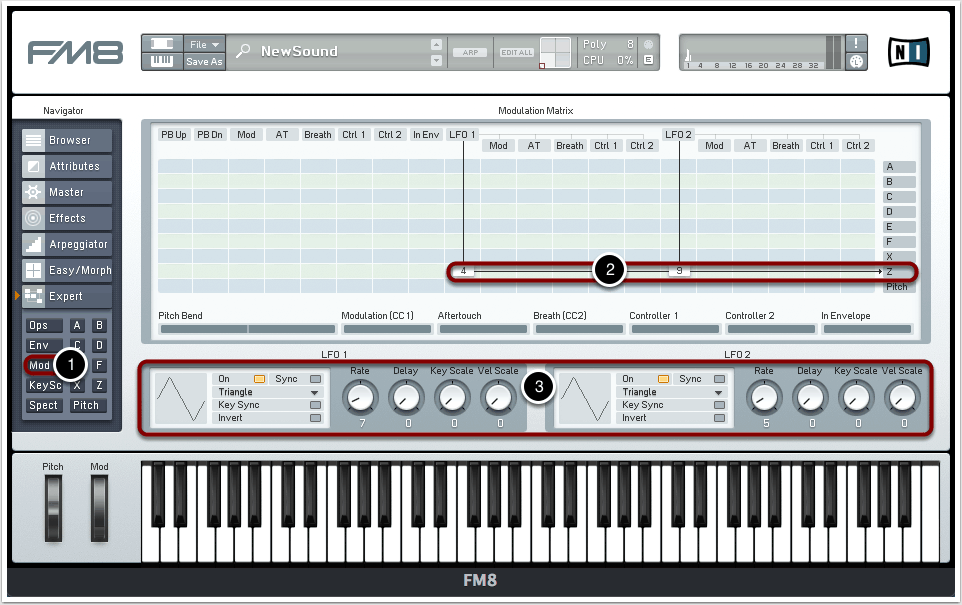Open the Effects page icon
Screen dimensions: 962x605
point(33,219)
